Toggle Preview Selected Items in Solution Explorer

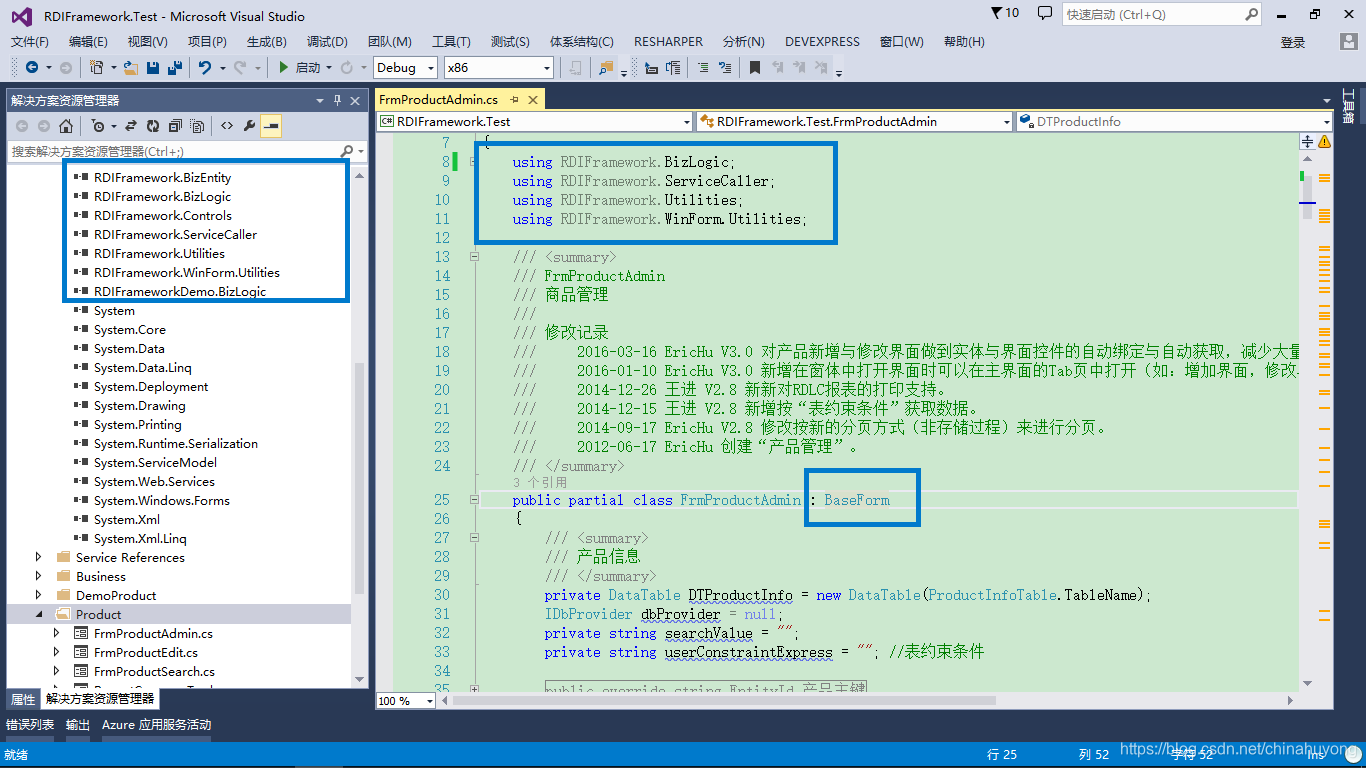pyautogui.click(x=271, y=126)
